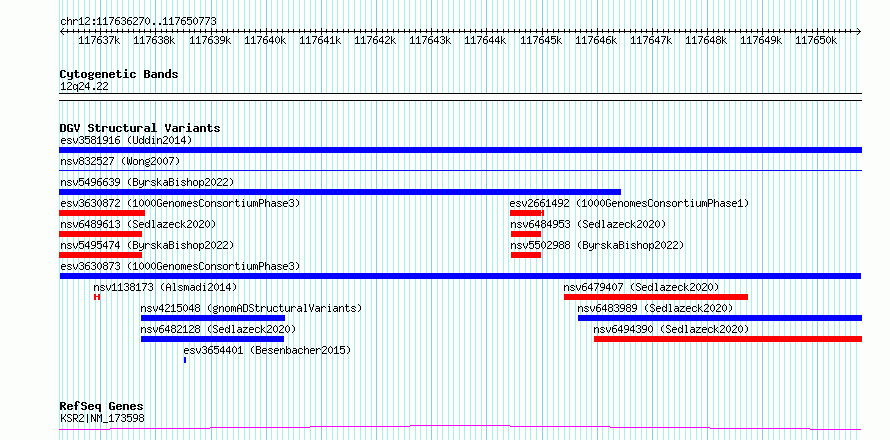Click the 117650k ruler tick label
Image resolution: width=890 pixels, height=440 pixels.
[816, 40]
